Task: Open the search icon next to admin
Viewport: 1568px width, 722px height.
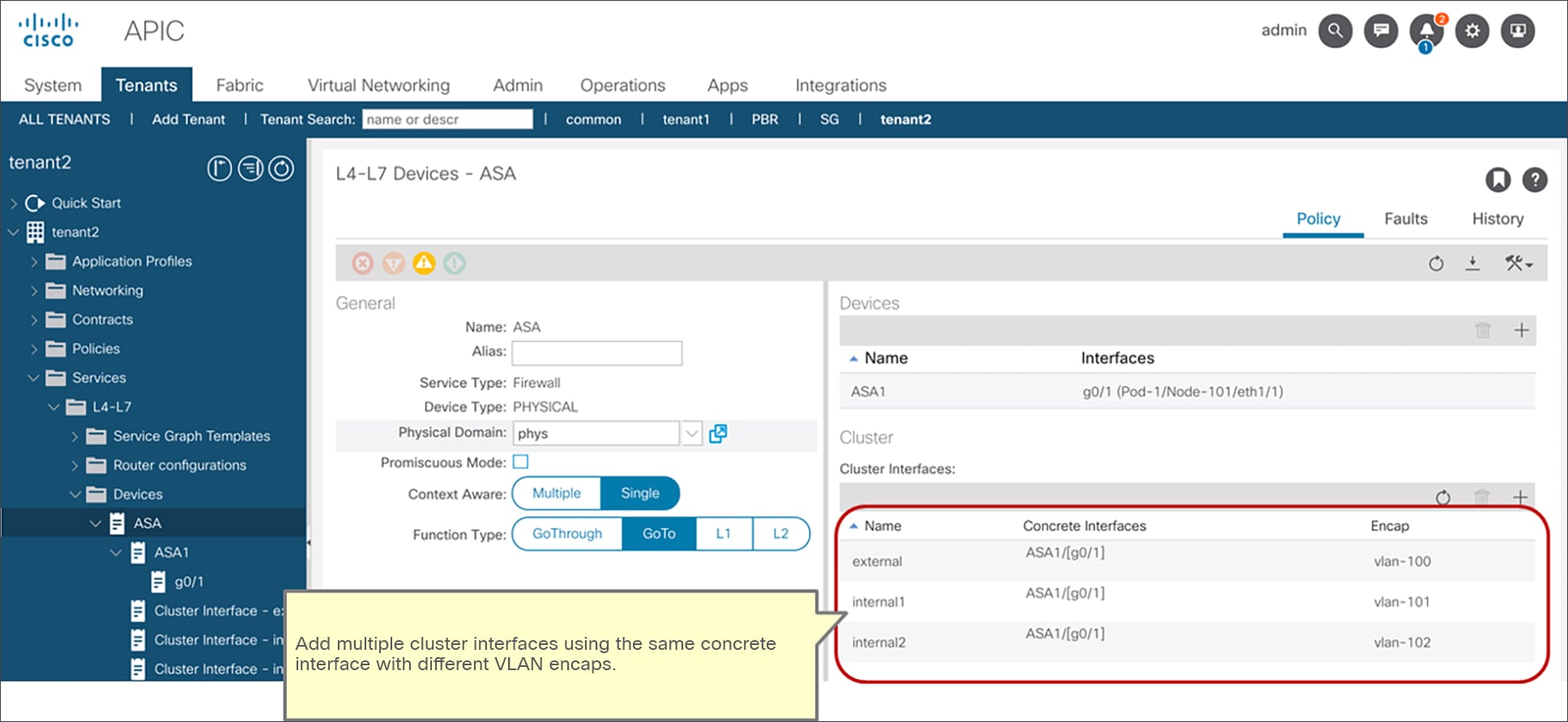Action: click(1335, 31)
